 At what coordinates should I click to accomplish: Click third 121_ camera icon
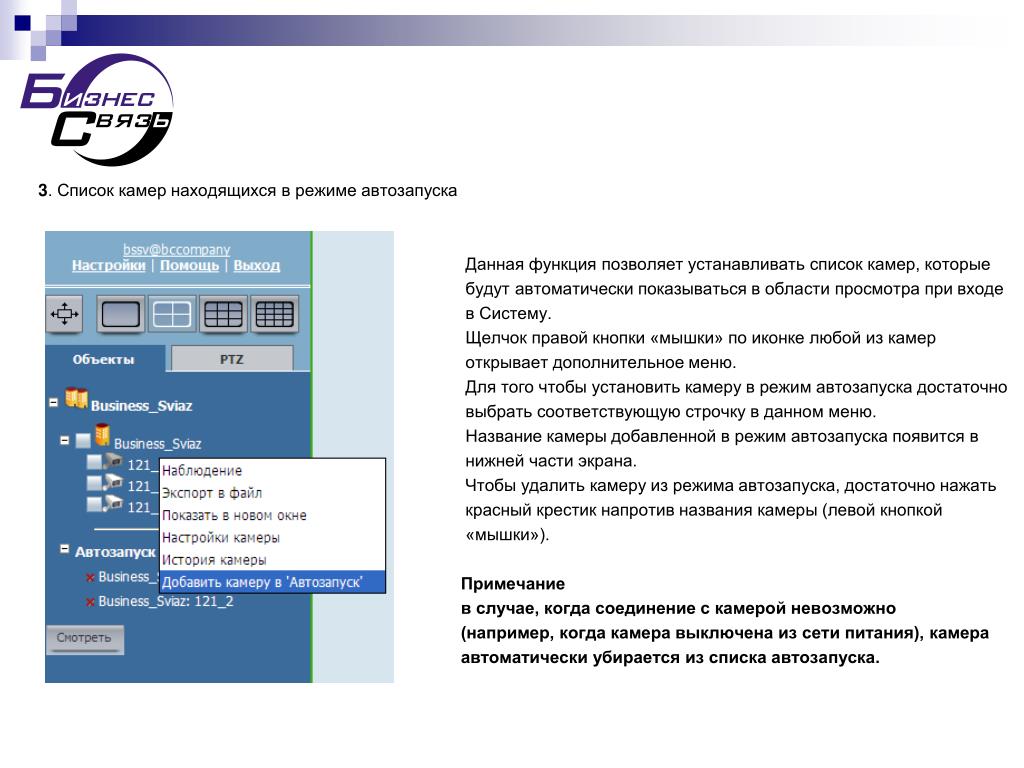[114, 504]
